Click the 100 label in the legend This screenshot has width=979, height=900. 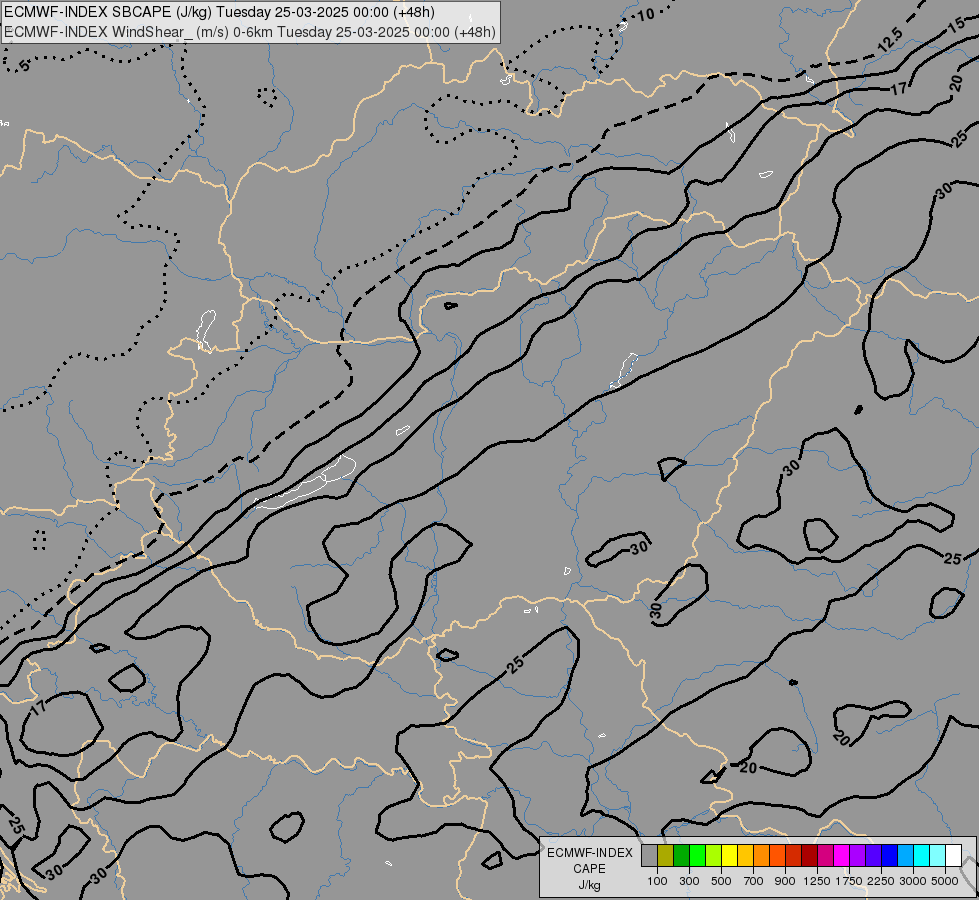(x=657, y=881)
